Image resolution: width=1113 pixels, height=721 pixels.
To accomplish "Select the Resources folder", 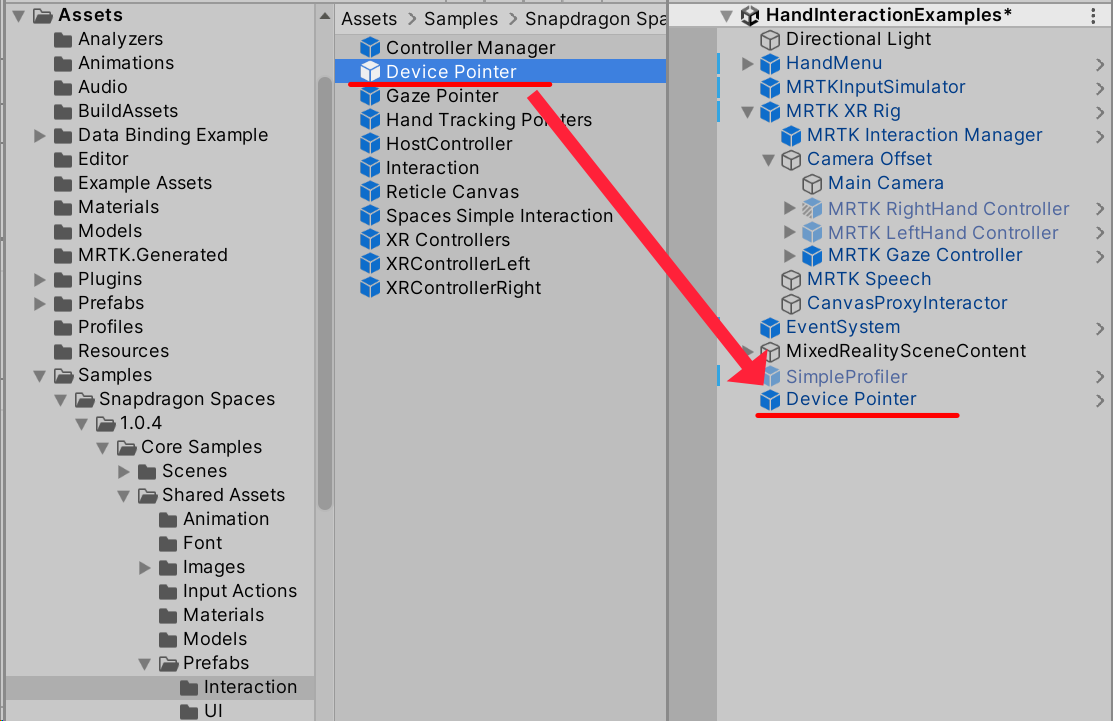I will click(124, 351).
